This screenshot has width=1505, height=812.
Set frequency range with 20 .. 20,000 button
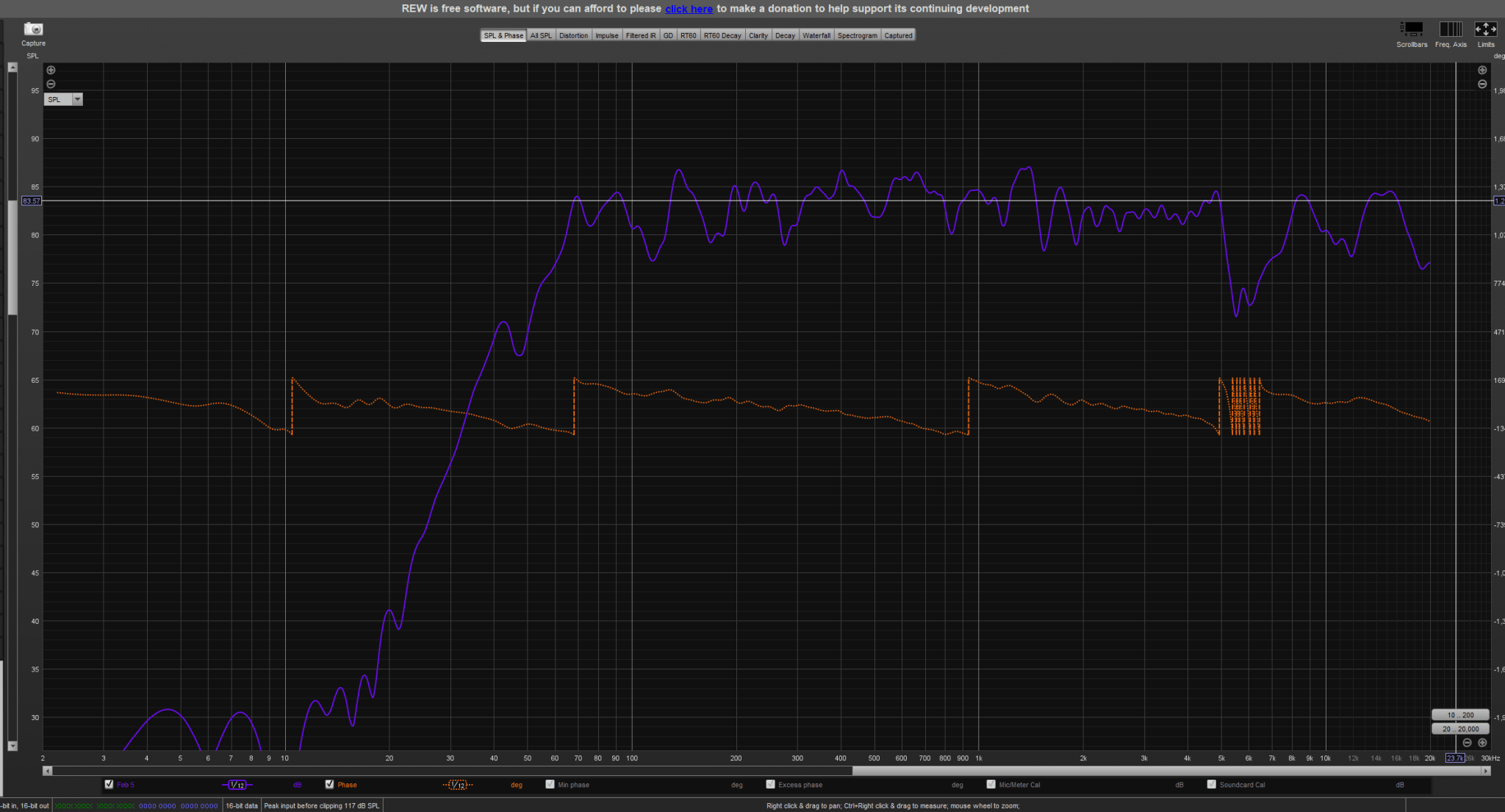(x=1460, y=729)
